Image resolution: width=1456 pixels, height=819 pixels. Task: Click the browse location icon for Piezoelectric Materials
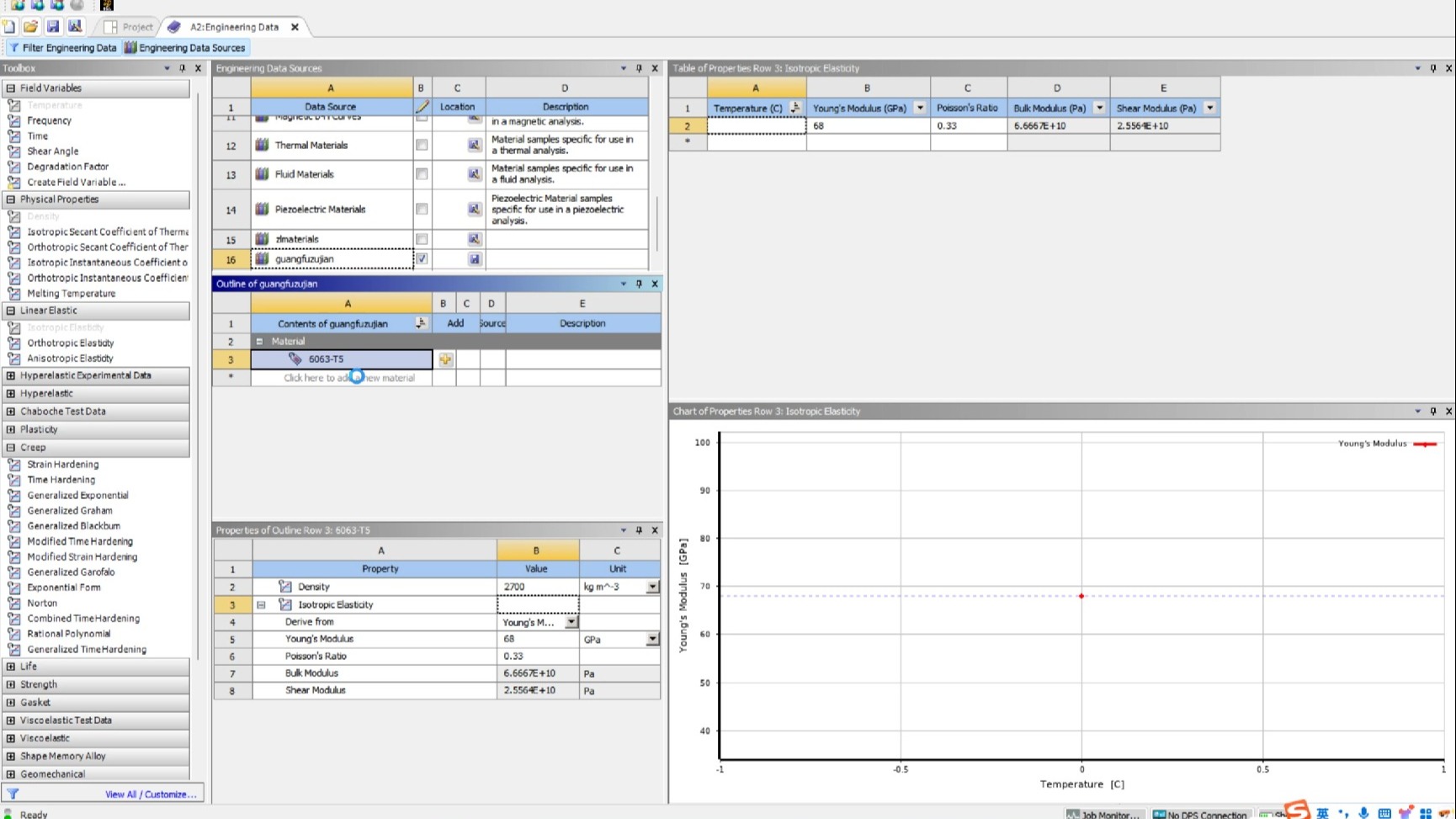[x=474, y=209]
